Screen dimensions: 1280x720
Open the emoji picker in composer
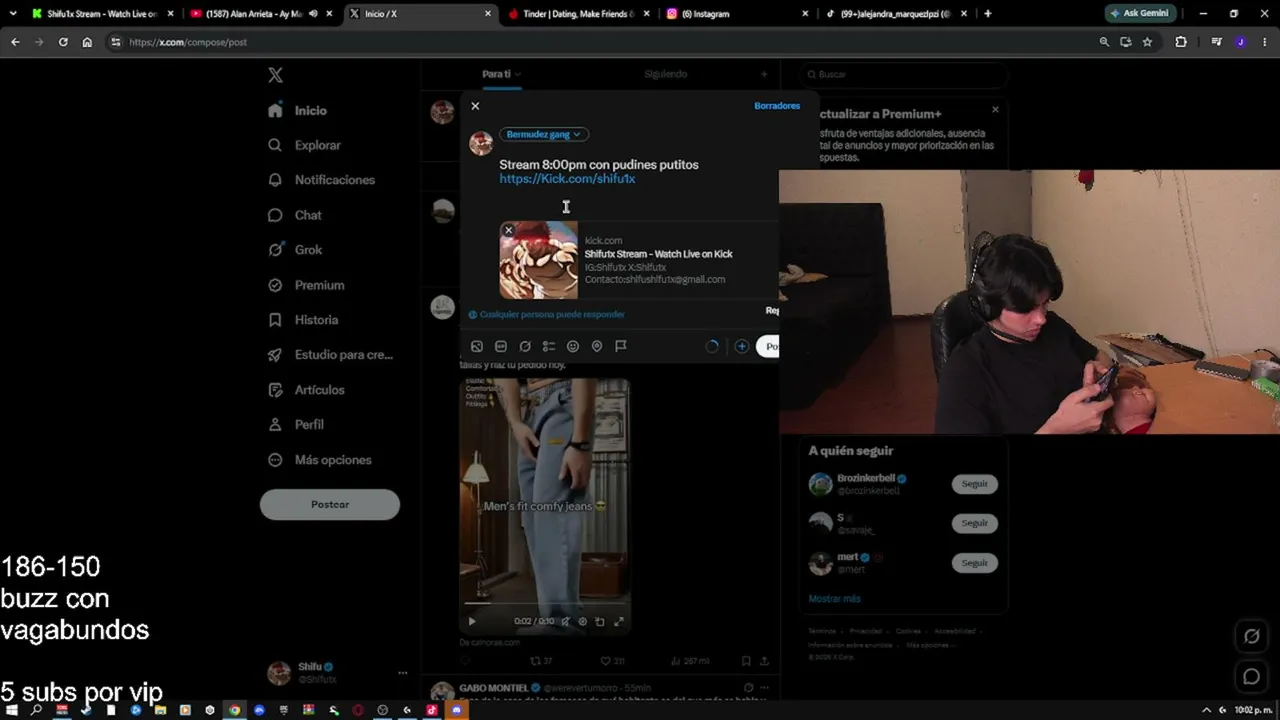click(x=573, y=346)
